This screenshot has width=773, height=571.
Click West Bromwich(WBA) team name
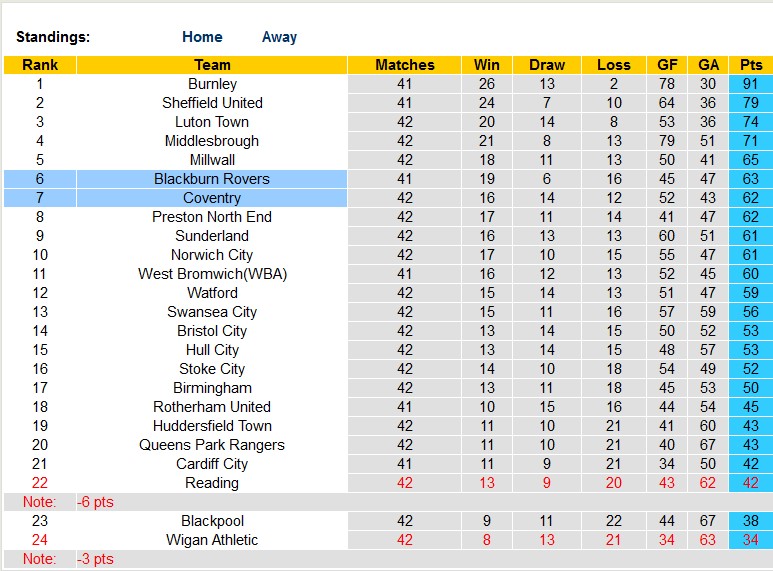212,274
